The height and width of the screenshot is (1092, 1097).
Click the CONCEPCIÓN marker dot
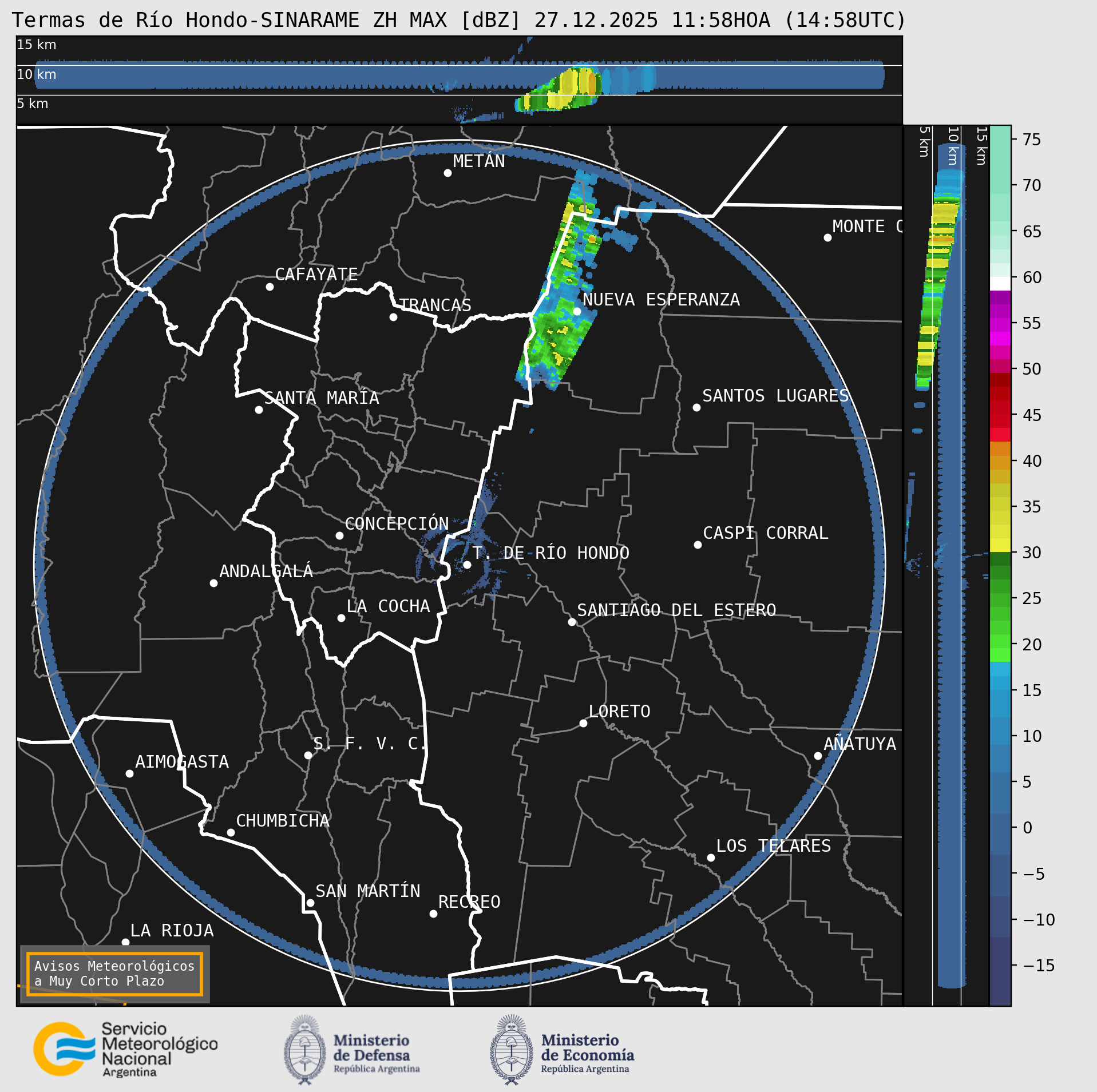coord(339,535)
